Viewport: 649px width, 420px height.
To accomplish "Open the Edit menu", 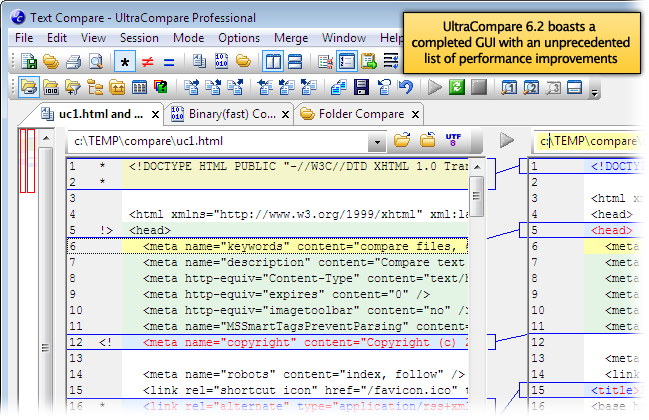I will click(57, 38).
